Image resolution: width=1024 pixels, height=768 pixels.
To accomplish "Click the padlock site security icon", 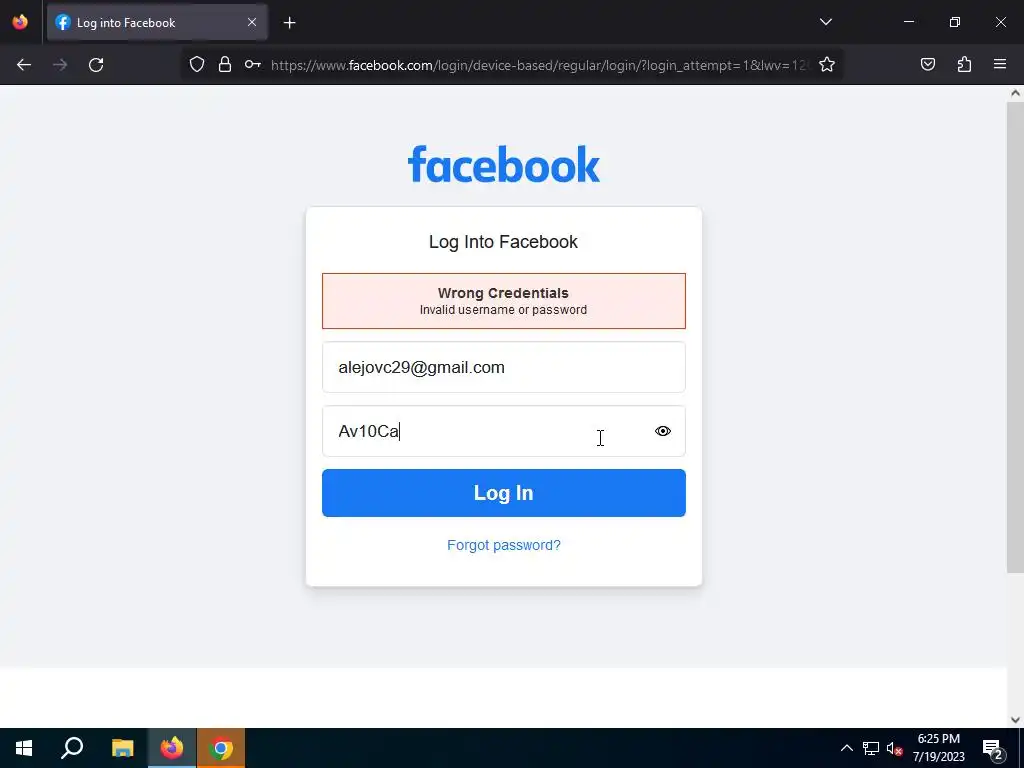I will coord(225,64).
